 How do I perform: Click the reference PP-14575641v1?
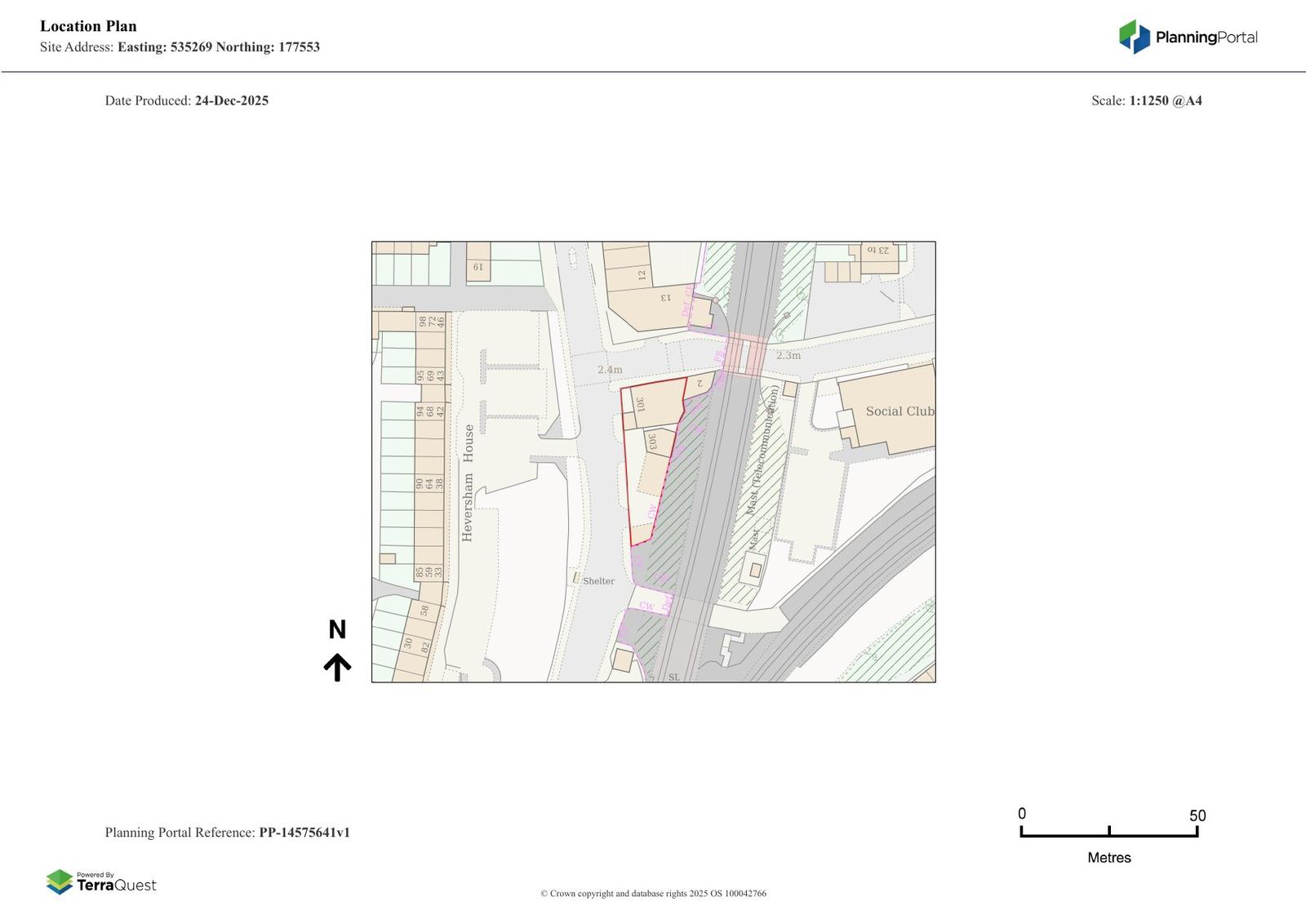[304, 833]
